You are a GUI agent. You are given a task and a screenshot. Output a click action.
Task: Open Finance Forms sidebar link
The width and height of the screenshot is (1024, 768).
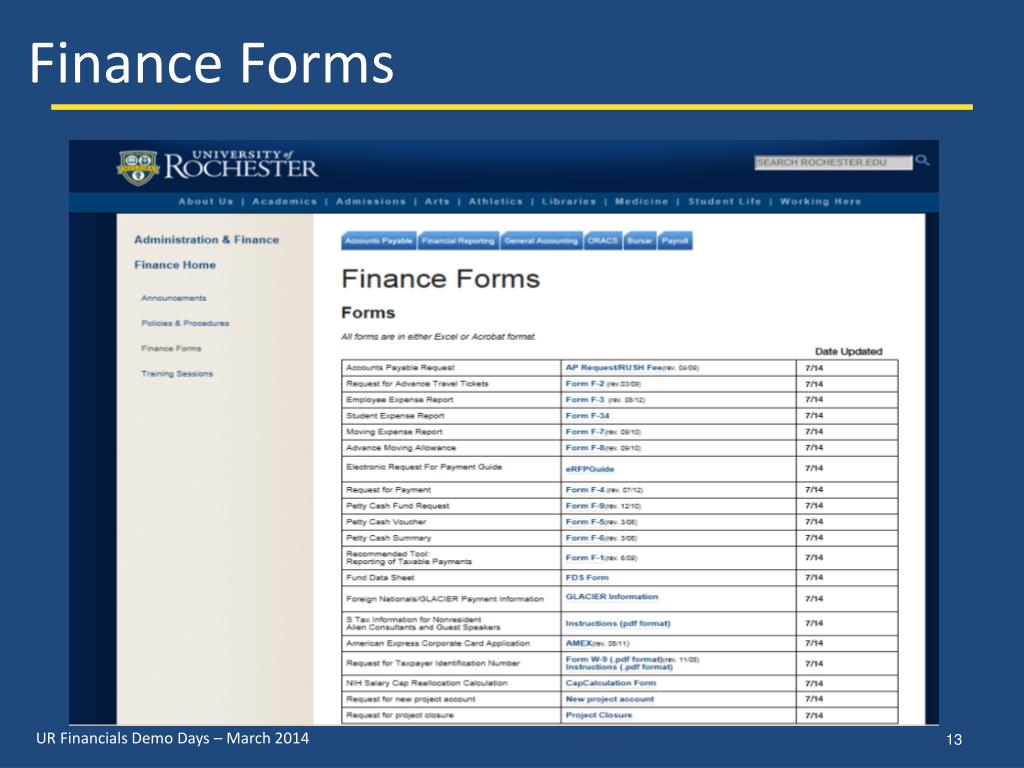[171, 349]
